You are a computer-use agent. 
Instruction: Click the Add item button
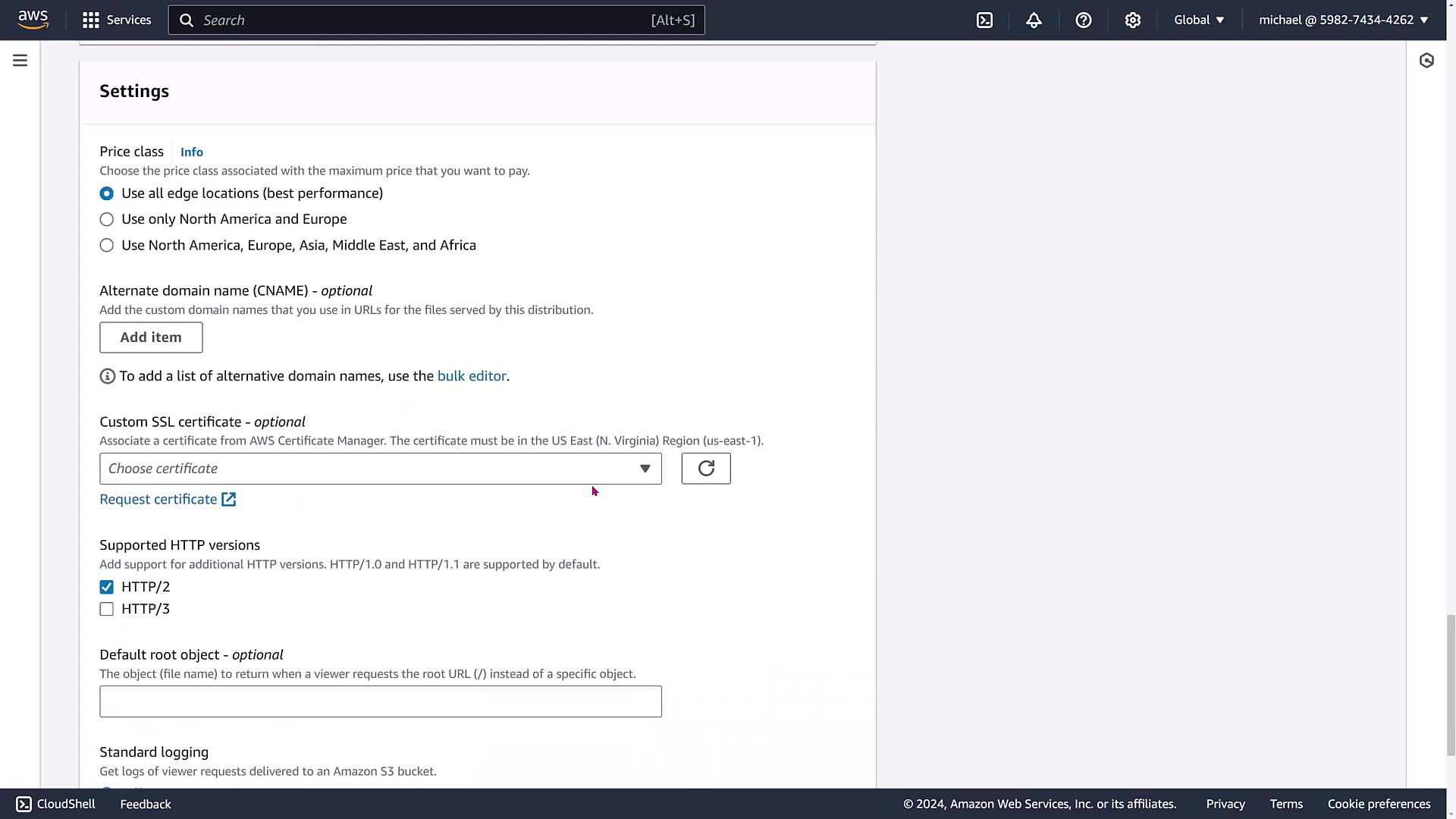point(151,337)
